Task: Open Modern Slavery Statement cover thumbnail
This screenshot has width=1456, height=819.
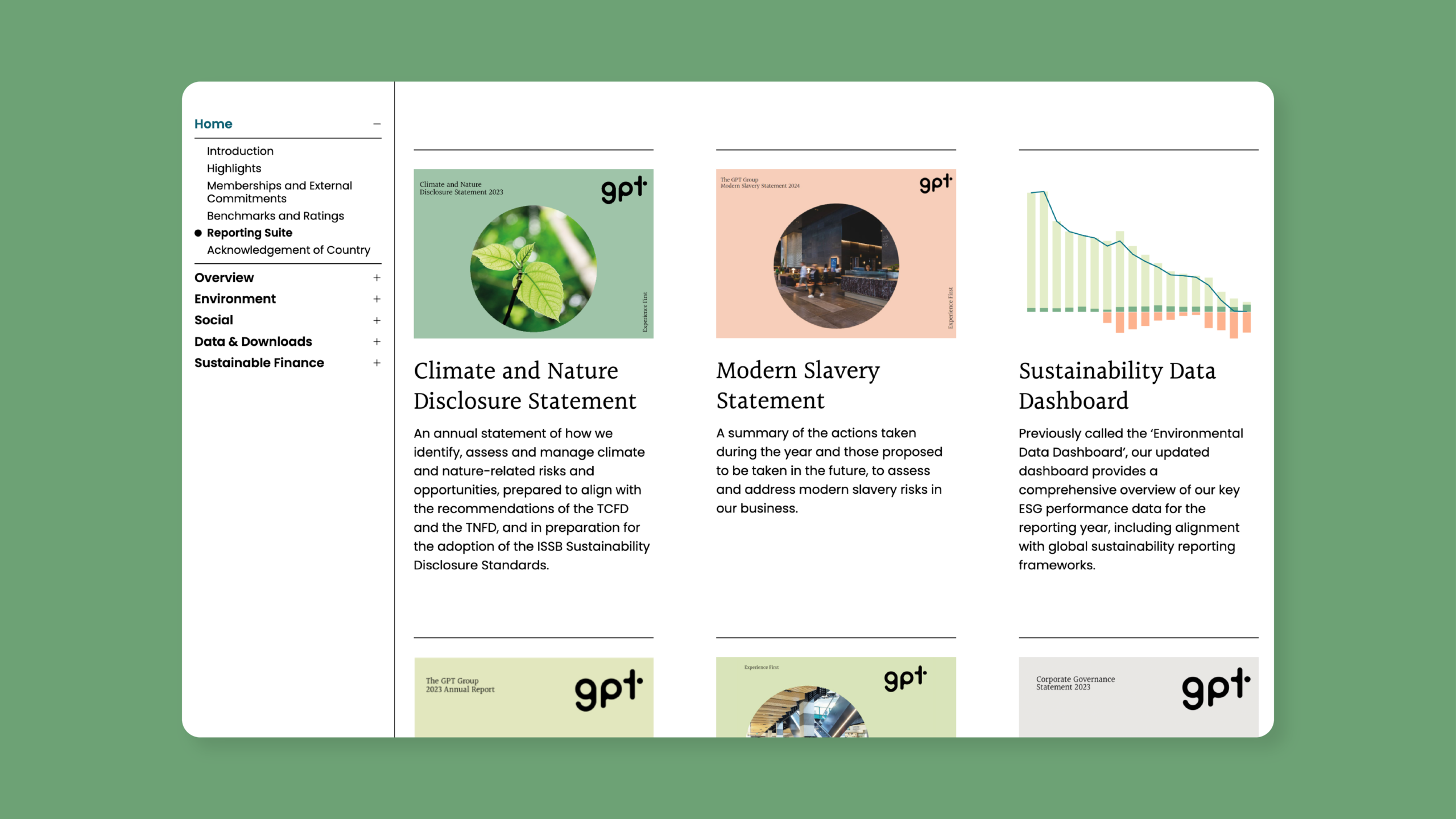Action: click(835, 254)
